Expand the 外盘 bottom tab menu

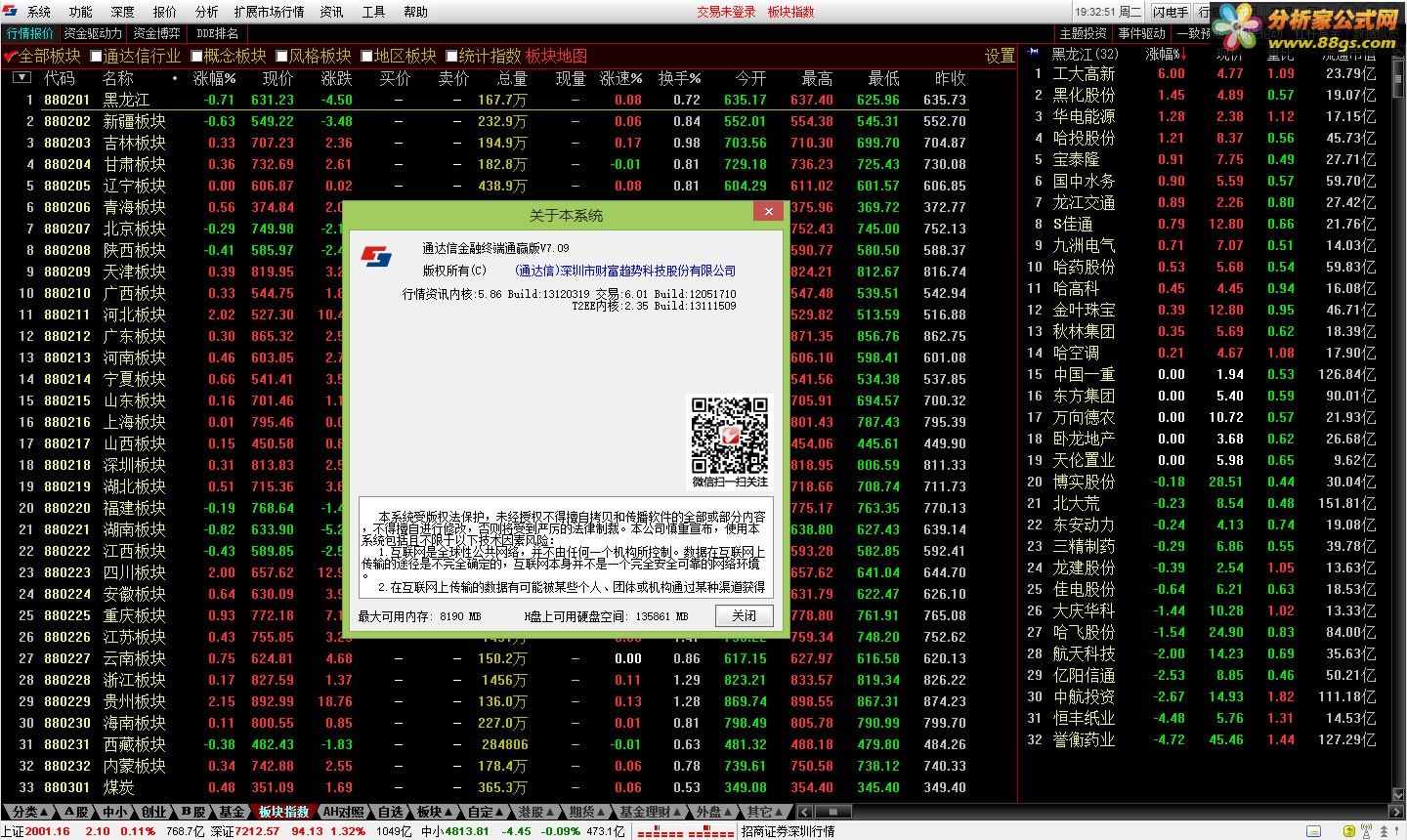(x=712, y=812)
